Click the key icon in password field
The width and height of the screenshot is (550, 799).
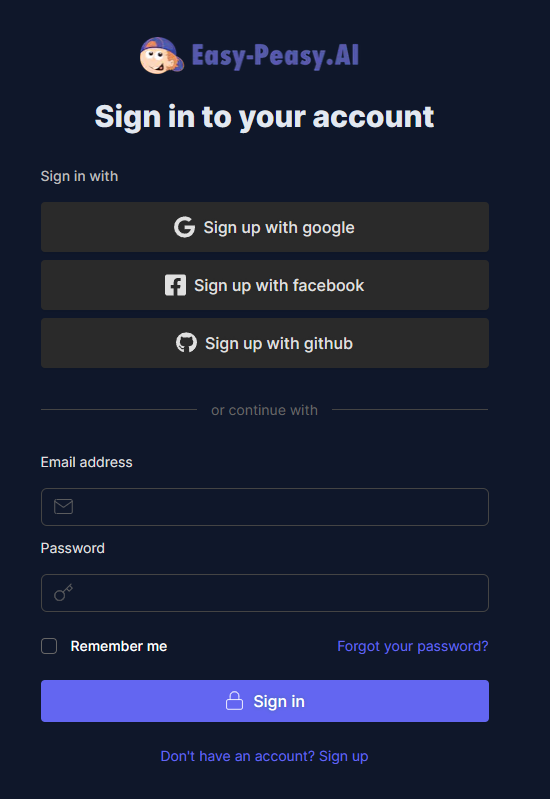pos(64,593)
